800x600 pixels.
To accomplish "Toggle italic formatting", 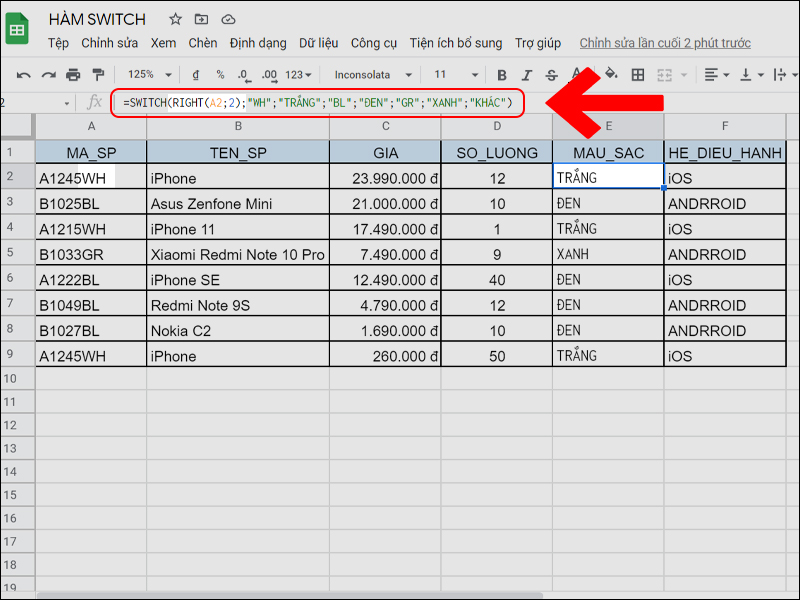I will 527,75.
